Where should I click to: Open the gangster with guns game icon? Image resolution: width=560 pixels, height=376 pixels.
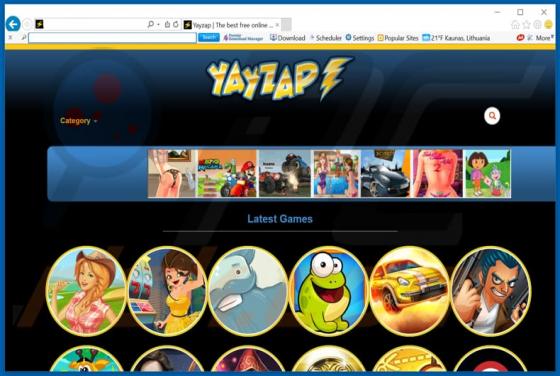pos(491,291)
